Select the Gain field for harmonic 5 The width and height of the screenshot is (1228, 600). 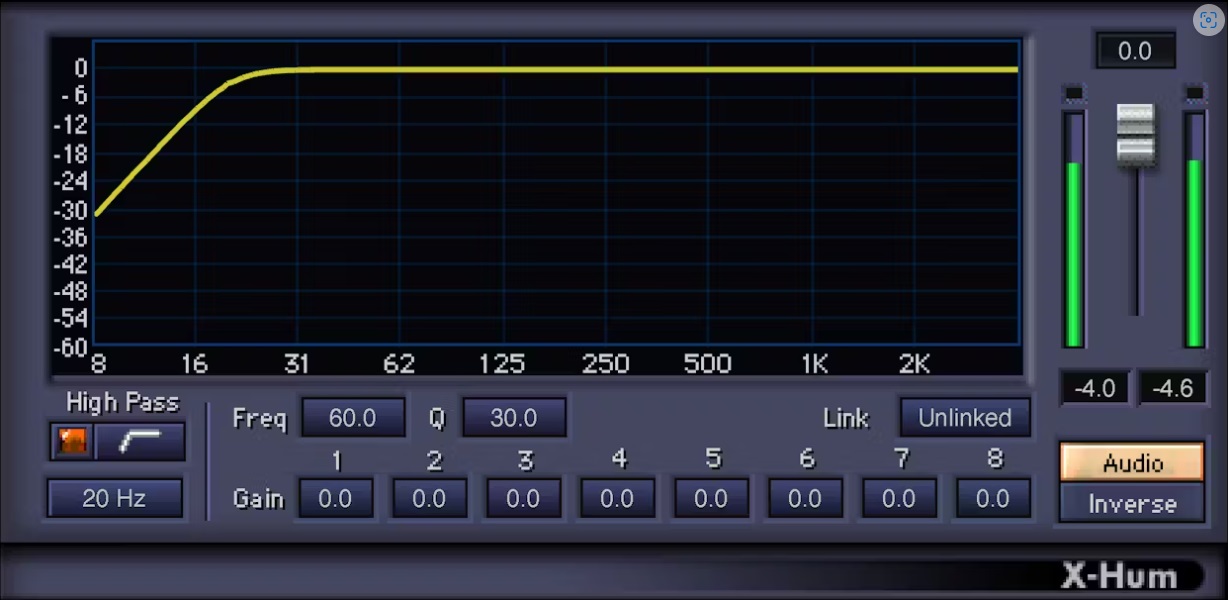coord(711,498)
